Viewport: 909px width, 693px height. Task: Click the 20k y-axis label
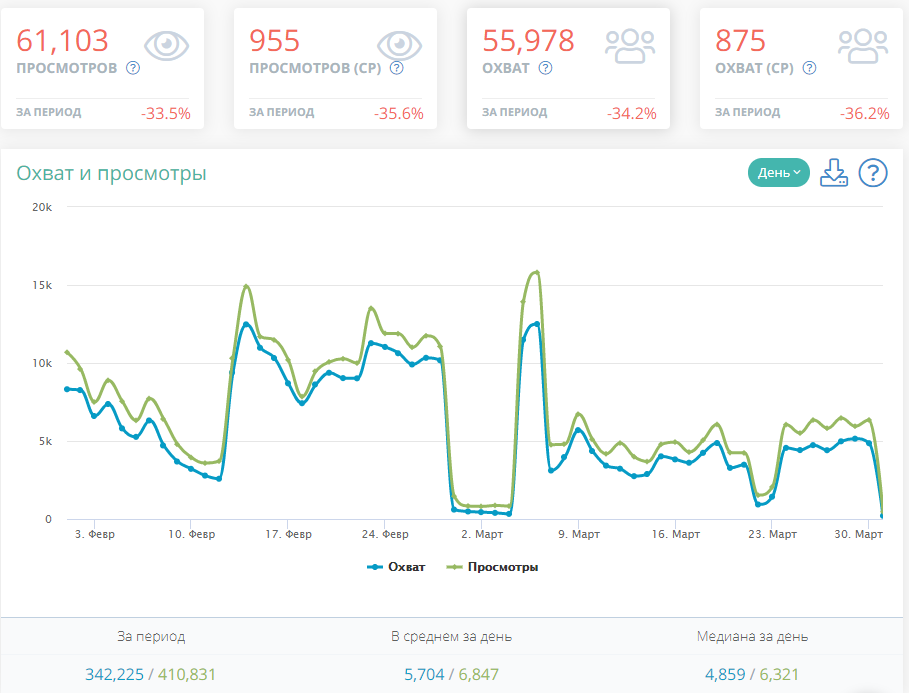tap(42, 207)
